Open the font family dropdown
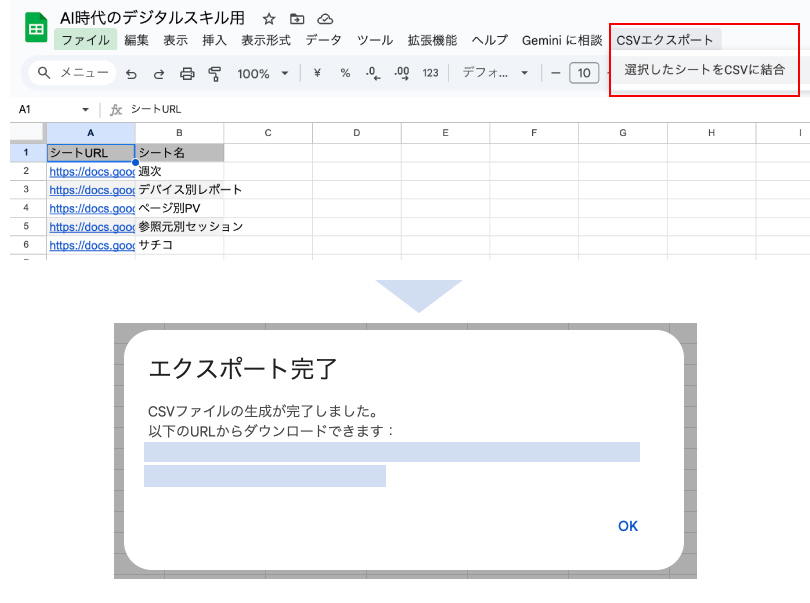810x603 pixels. click(495, 73)
